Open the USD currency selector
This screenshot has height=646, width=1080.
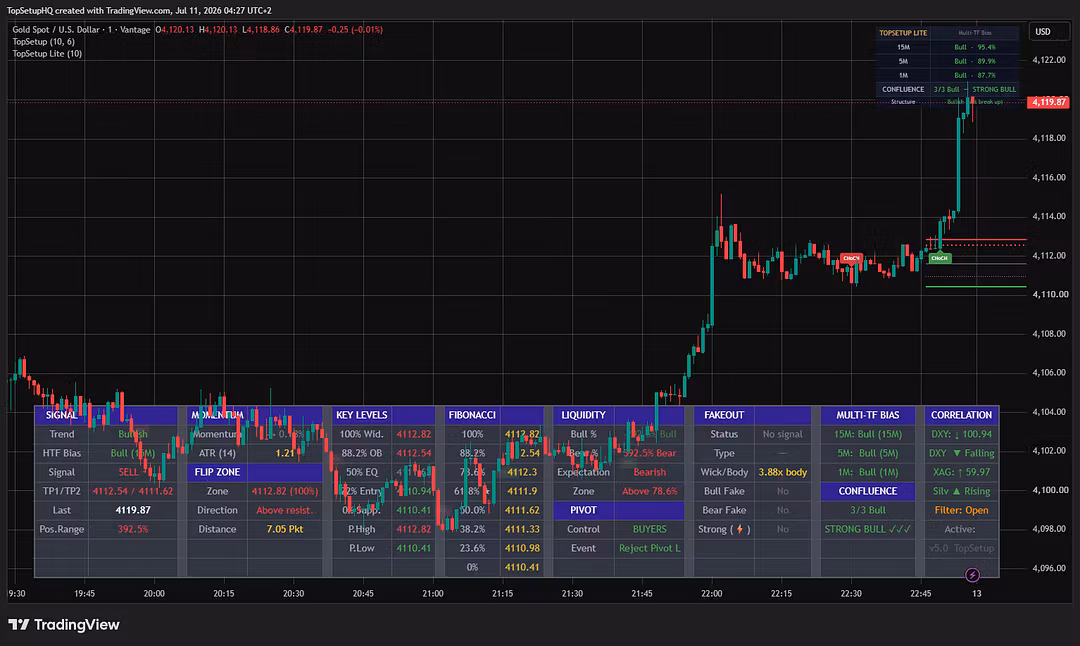point(1043,32)
